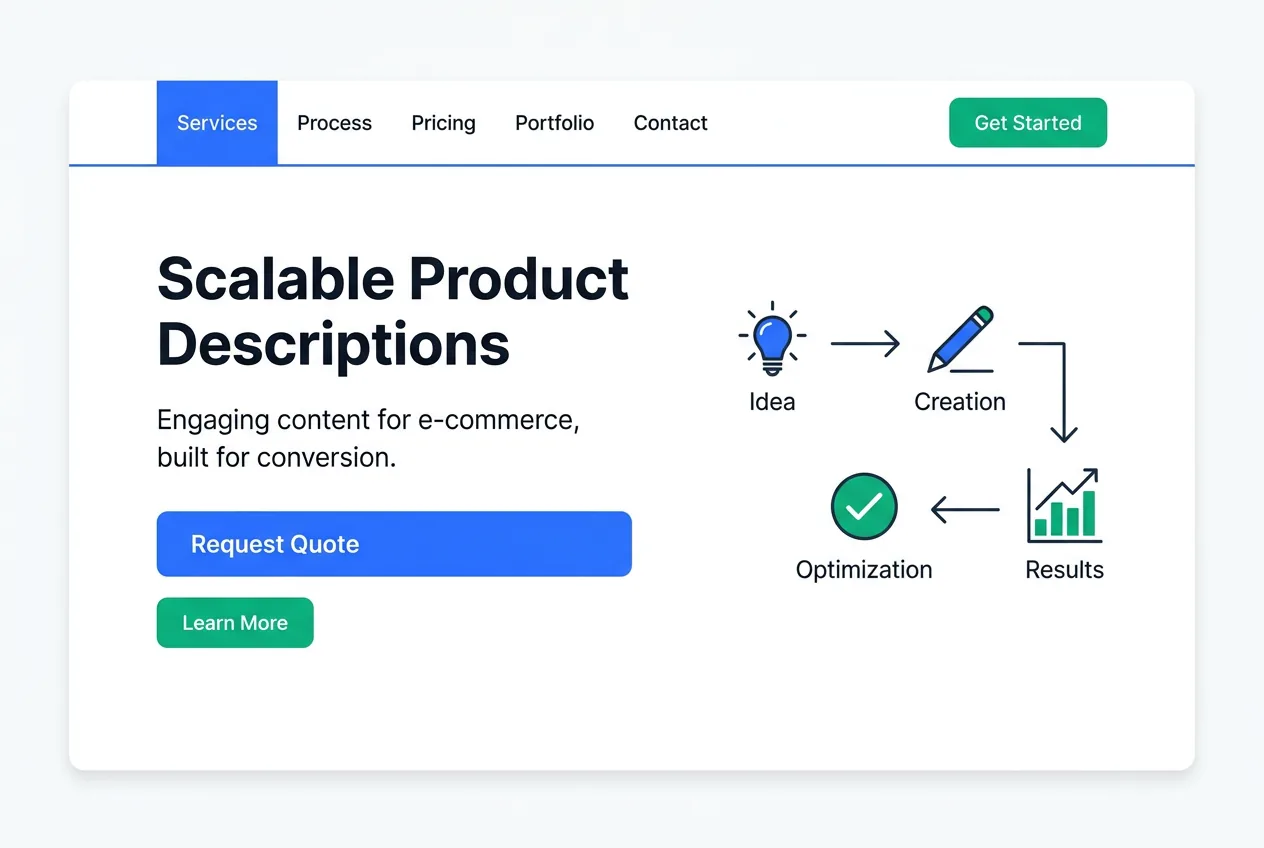Image resolution: width=1264 pixels, height=848 pixels.
Task: Select Learn More
Action: point(235,622)
